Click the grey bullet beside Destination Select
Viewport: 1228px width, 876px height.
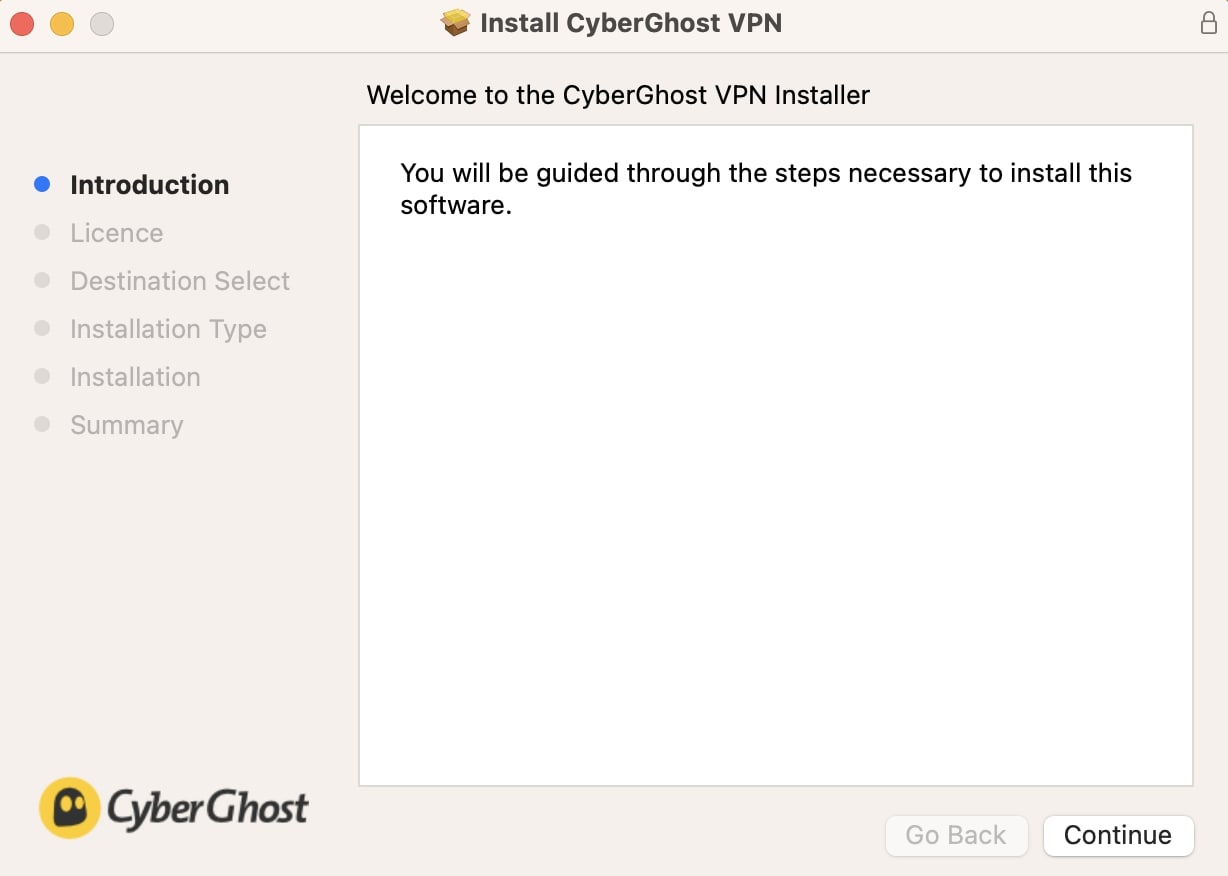pos(42,280)
